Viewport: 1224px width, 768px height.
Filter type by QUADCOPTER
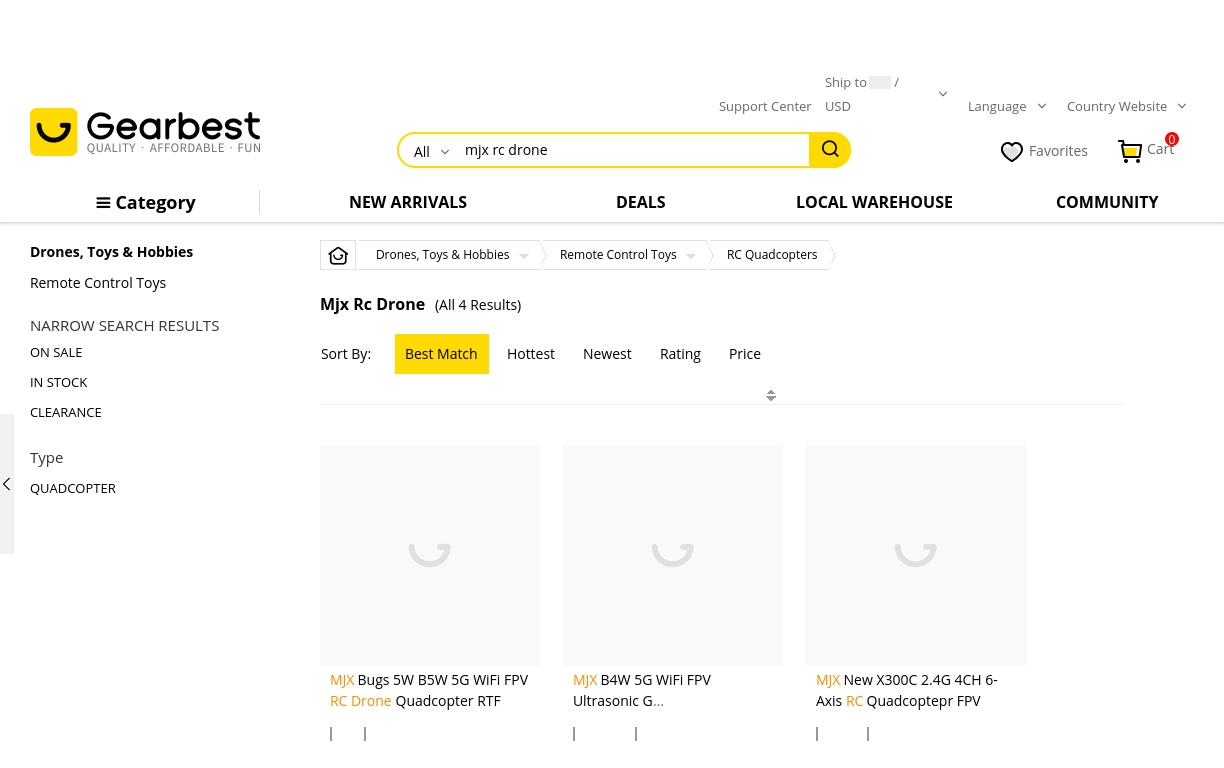[73, 488]
